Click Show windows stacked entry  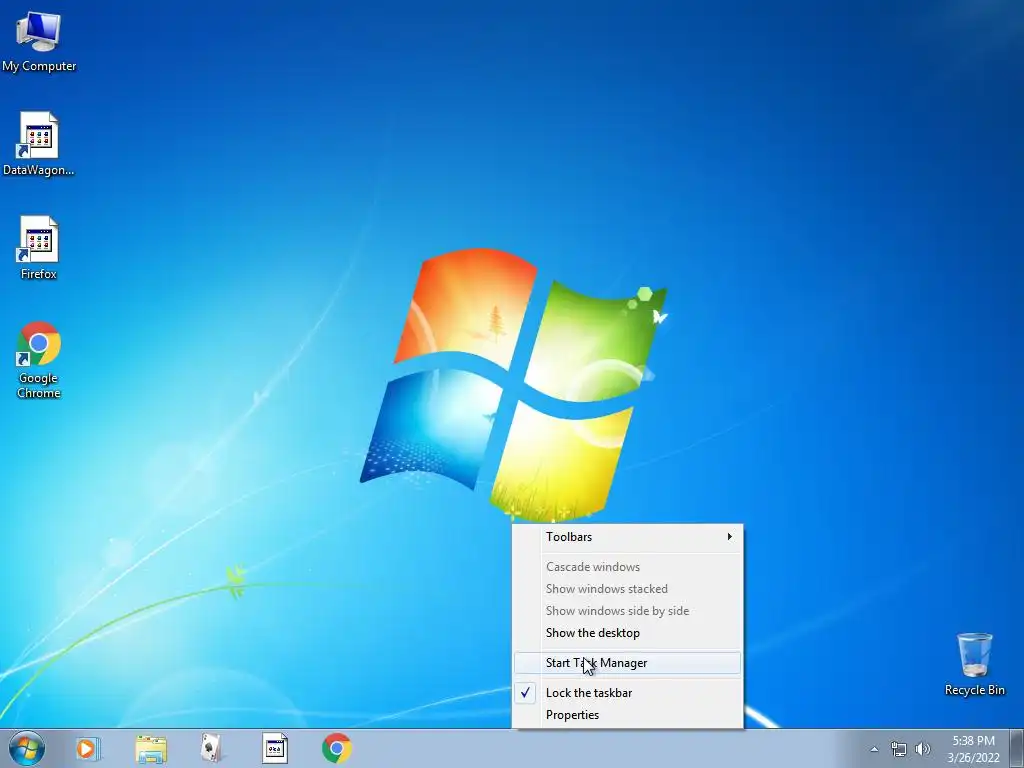(628, 589)
